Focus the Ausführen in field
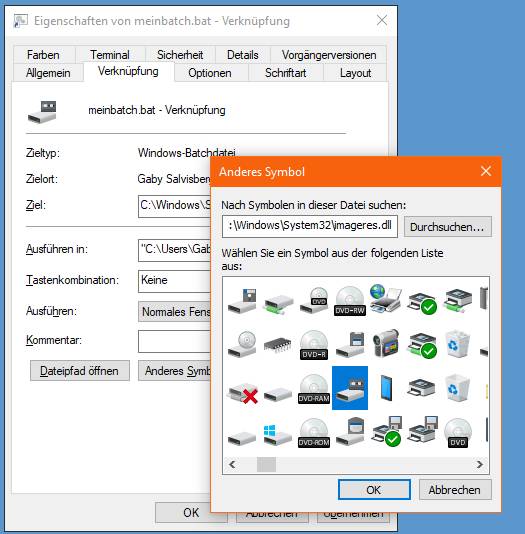This screenshot has height=534, width=525. click(175, 250)
